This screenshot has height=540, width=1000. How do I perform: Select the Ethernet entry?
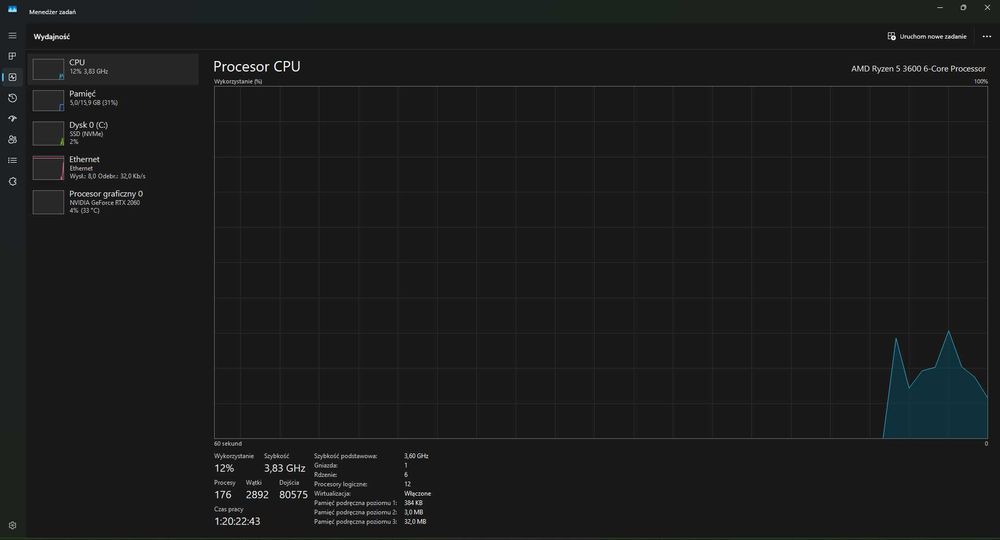pyautogui.click(x=113, y=168)
